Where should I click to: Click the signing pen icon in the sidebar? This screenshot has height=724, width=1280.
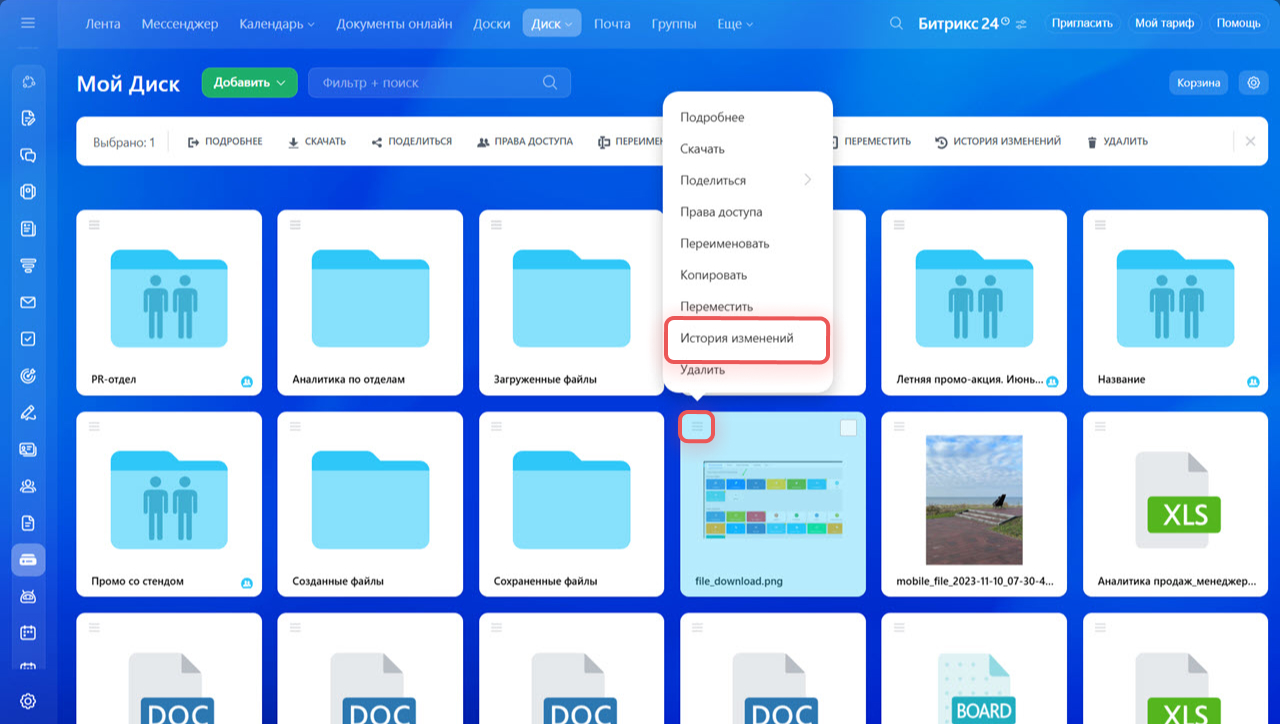click(28, 412)
